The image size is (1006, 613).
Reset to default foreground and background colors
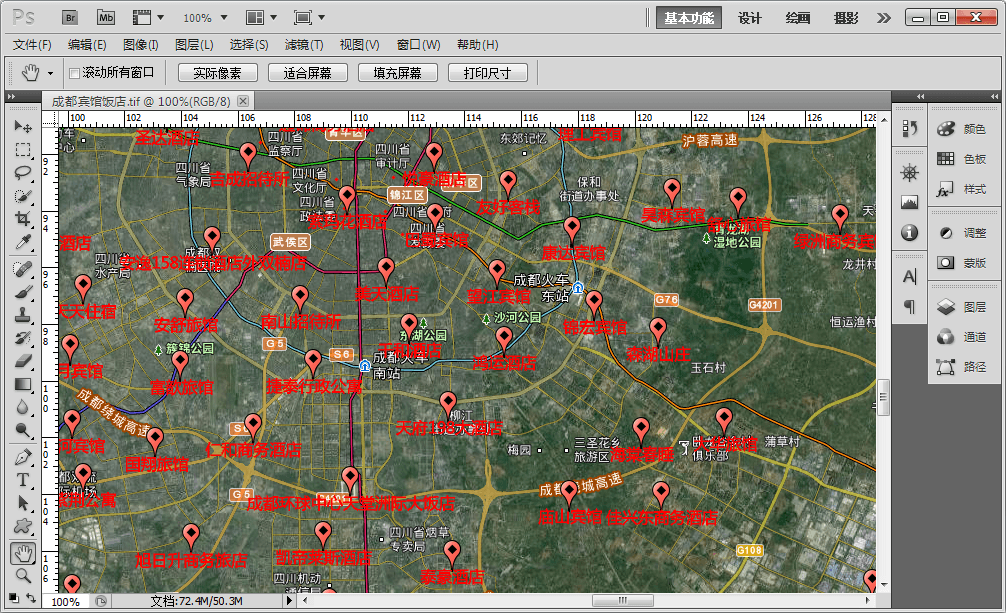pyautogui.click(x=13, y=598)
